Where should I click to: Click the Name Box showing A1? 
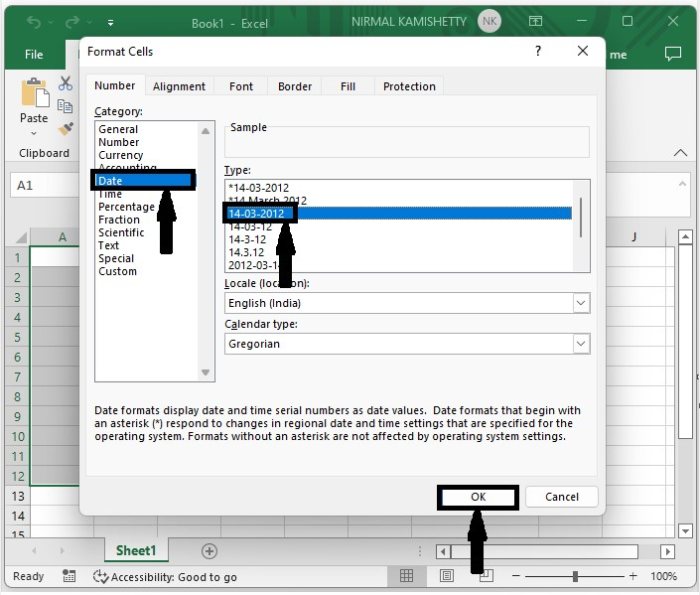[x=45, y=185]
